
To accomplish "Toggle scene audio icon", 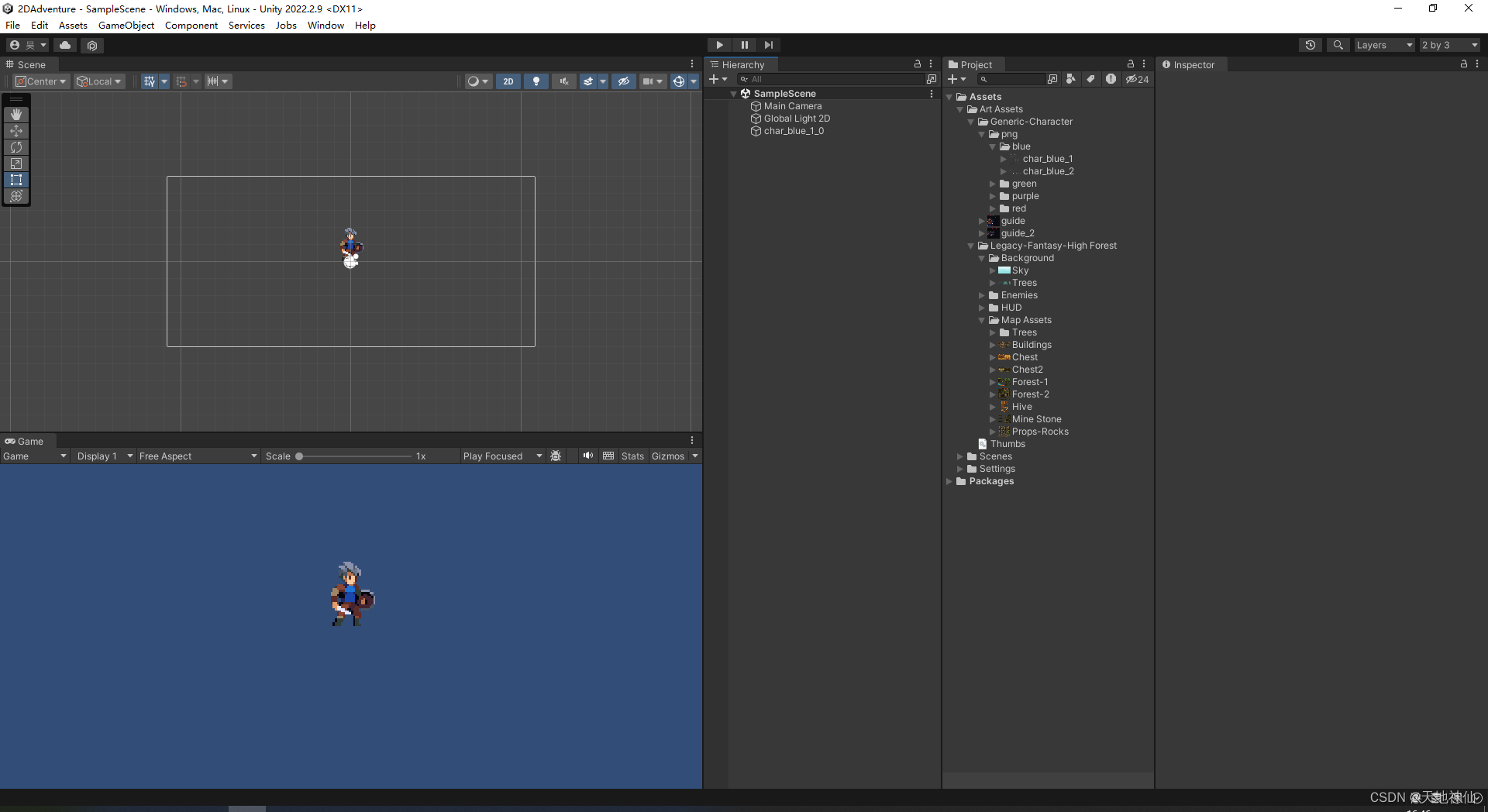I will pyautogui.click(x=563, y=81).
